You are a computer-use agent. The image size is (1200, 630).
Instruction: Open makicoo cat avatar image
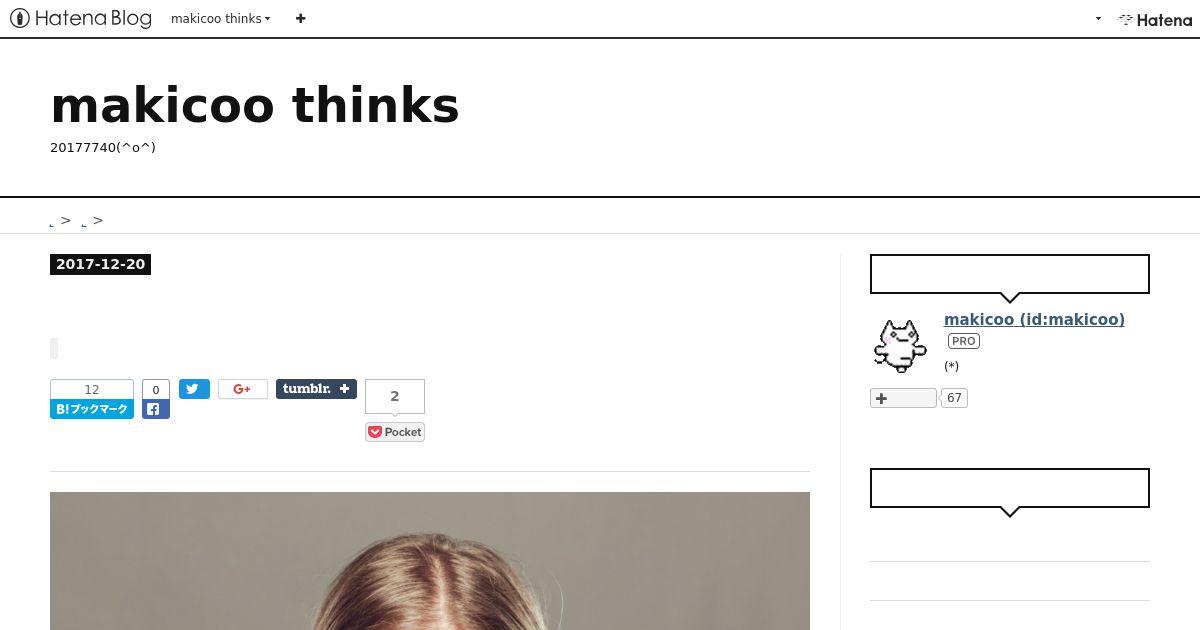pyautogui.click(x=899, y=345)
